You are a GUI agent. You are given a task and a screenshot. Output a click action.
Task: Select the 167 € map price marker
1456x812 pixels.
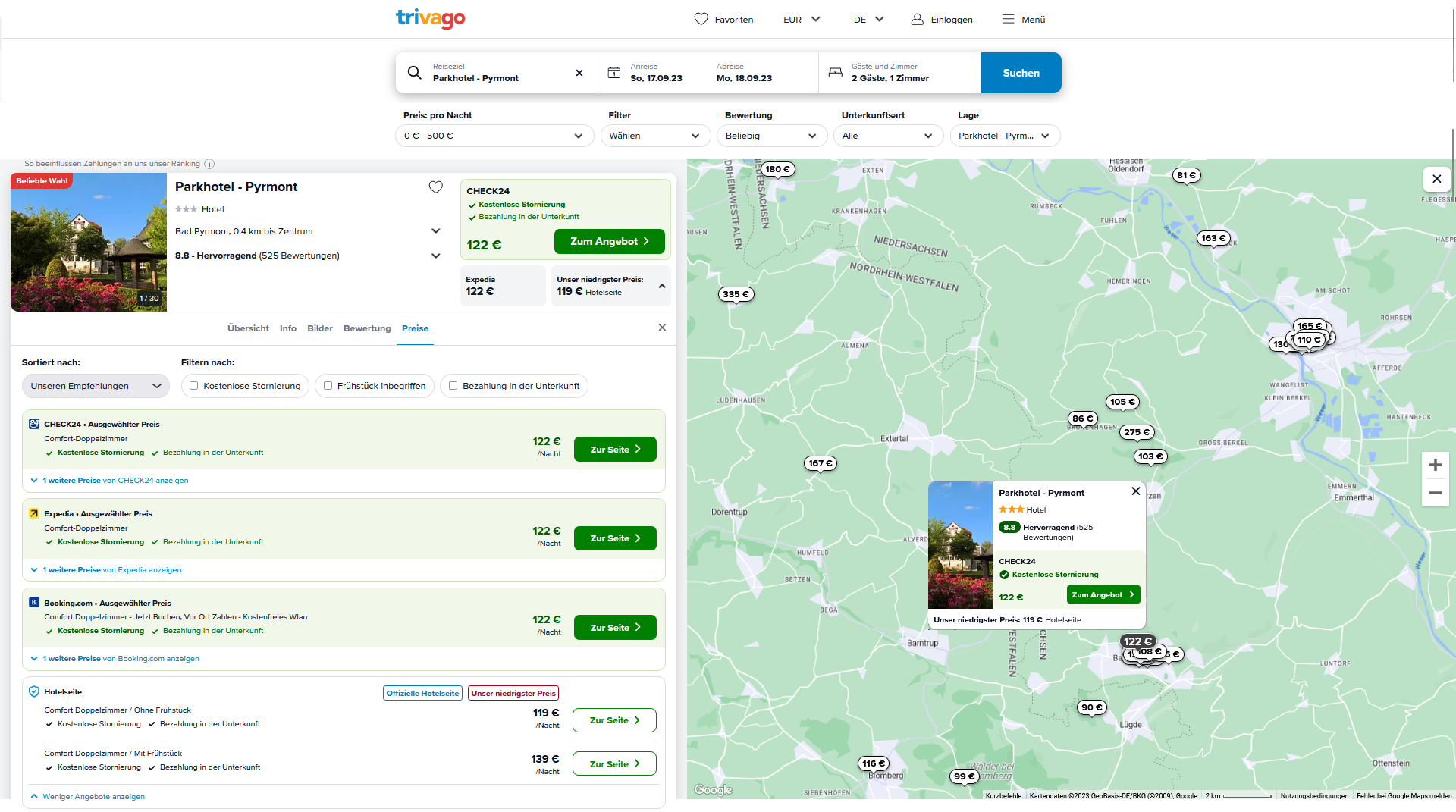[x=820, y=463]
